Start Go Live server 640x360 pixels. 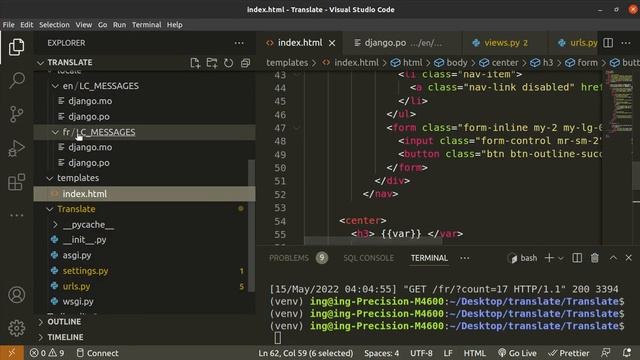coord(517,353)
